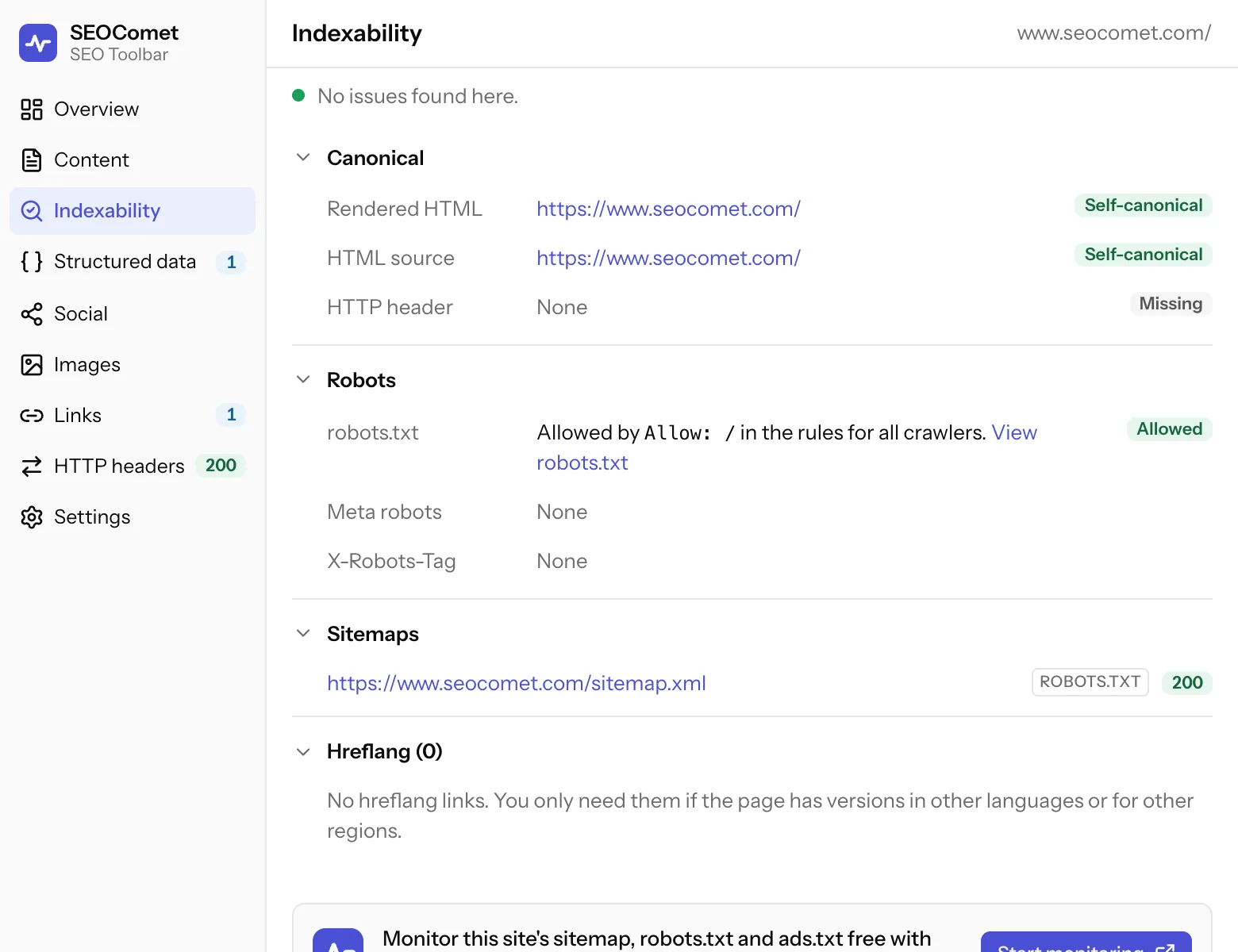Open Links section in sidebar
The height and width of the screenshot is (952, 1238).
(x=133, y=416)
